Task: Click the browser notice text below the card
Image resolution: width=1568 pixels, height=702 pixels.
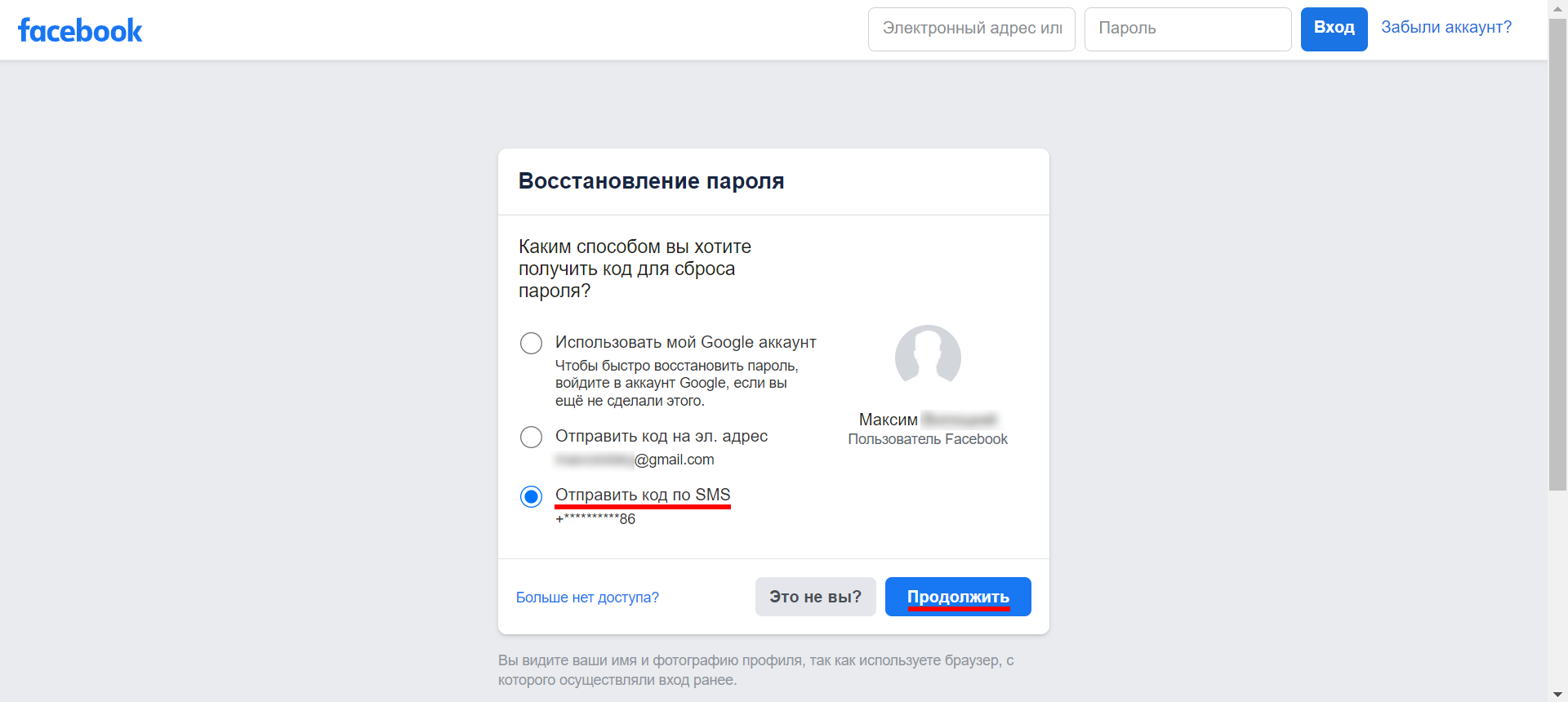Action: [756, 670]
